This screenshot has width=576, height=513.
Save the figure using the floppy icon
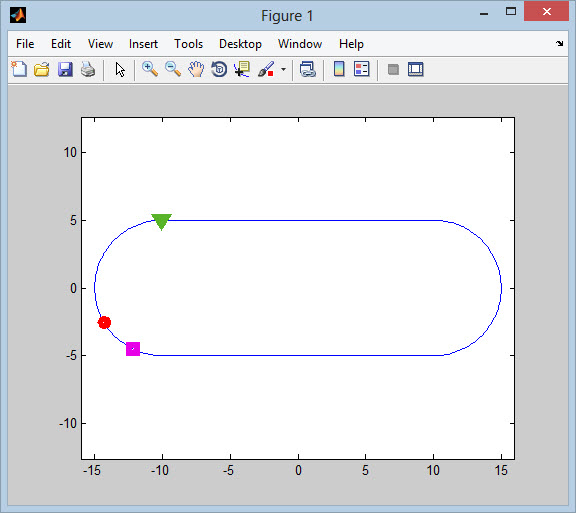65,69
